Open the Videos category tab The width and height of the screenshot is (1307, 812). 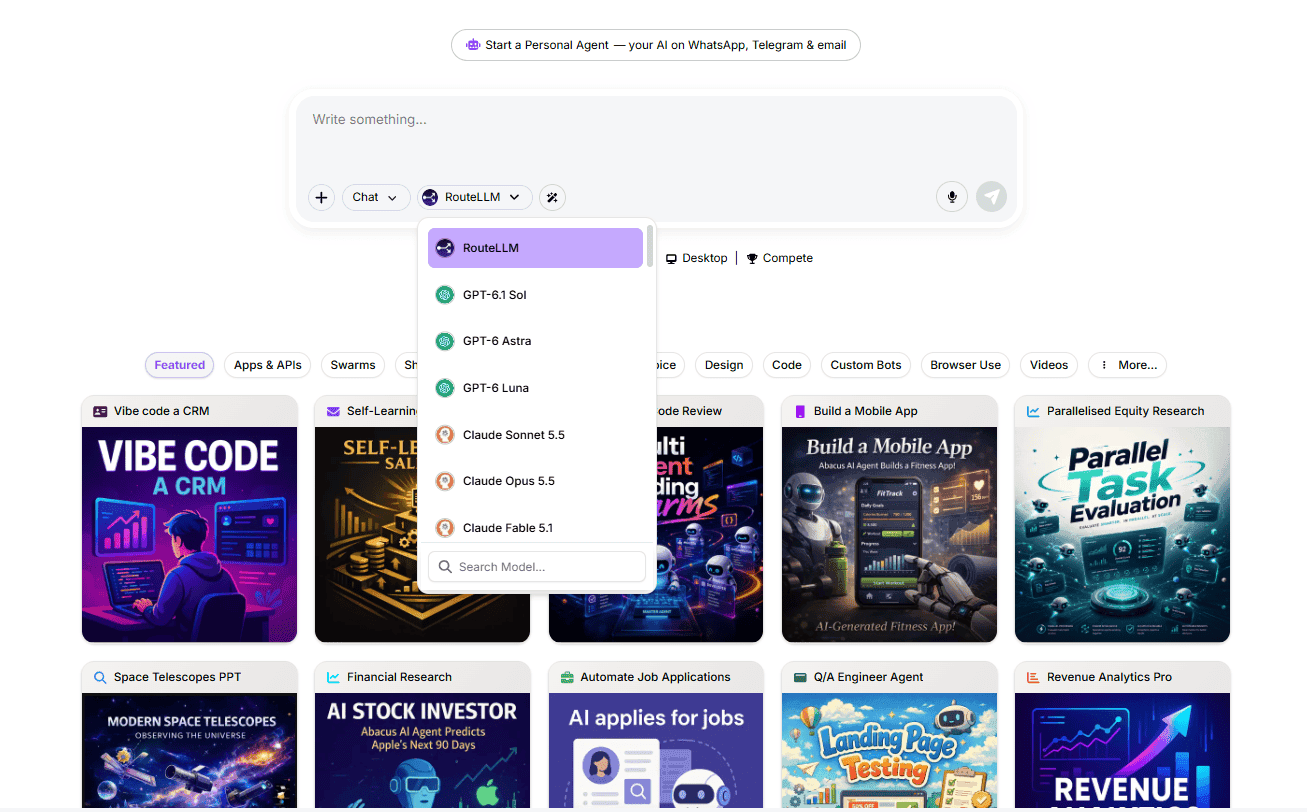coord(1049,365)
